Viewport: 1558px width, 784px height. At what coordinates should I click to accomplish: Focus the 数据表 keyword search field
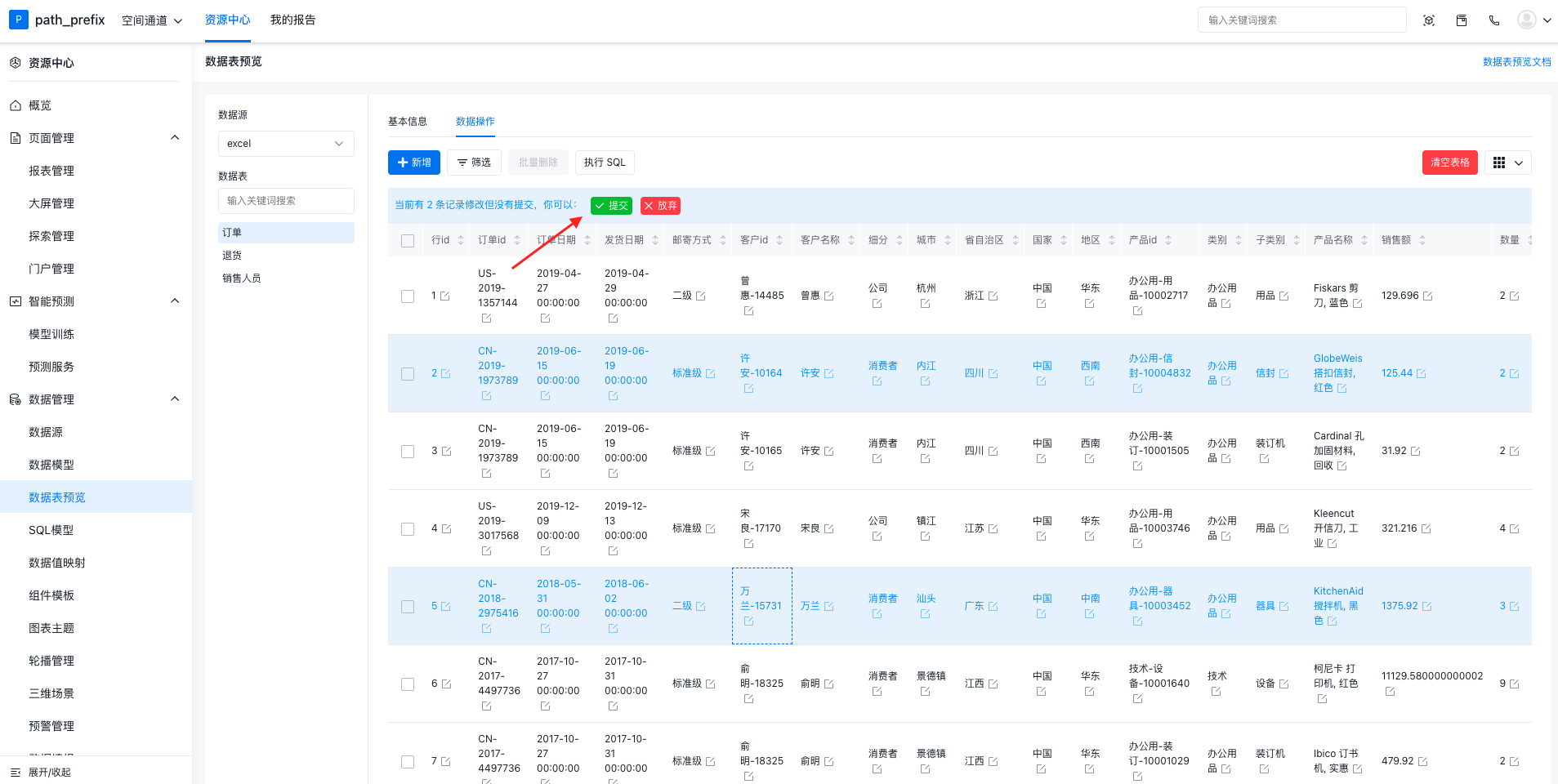point(286,201)
